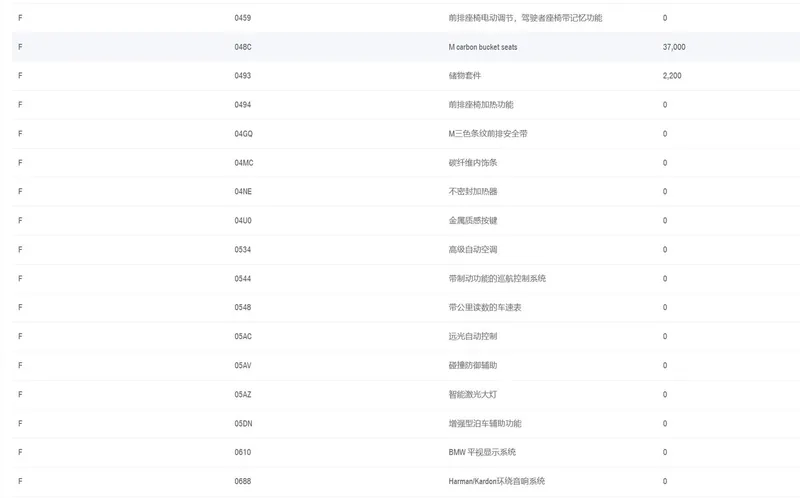Select the description 金属质感按键
The image size is (800, 498).
coord(472,220)
